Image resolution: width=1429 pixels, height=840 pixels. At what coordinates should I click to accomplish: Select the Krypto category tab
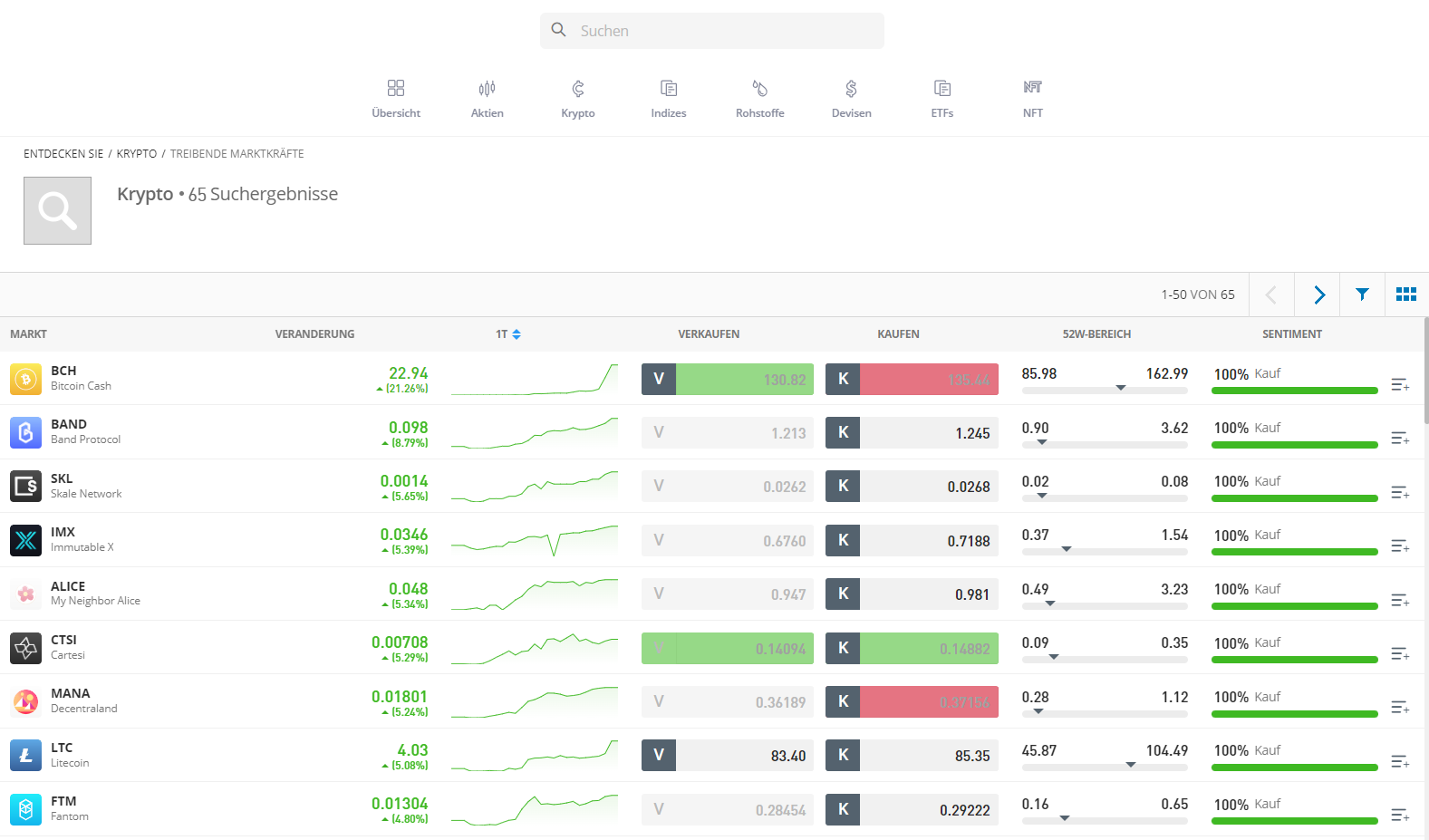pos(578,99)
